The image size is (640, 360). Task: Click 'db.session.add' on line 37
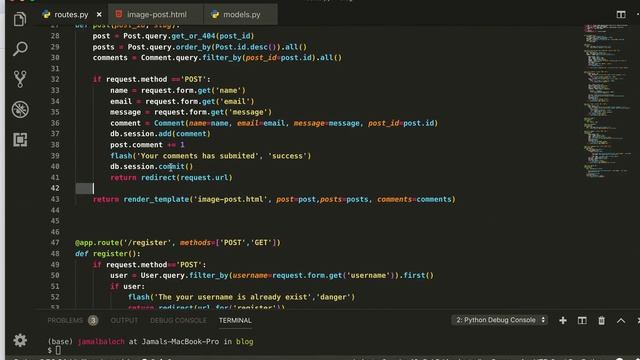(141, 134)
